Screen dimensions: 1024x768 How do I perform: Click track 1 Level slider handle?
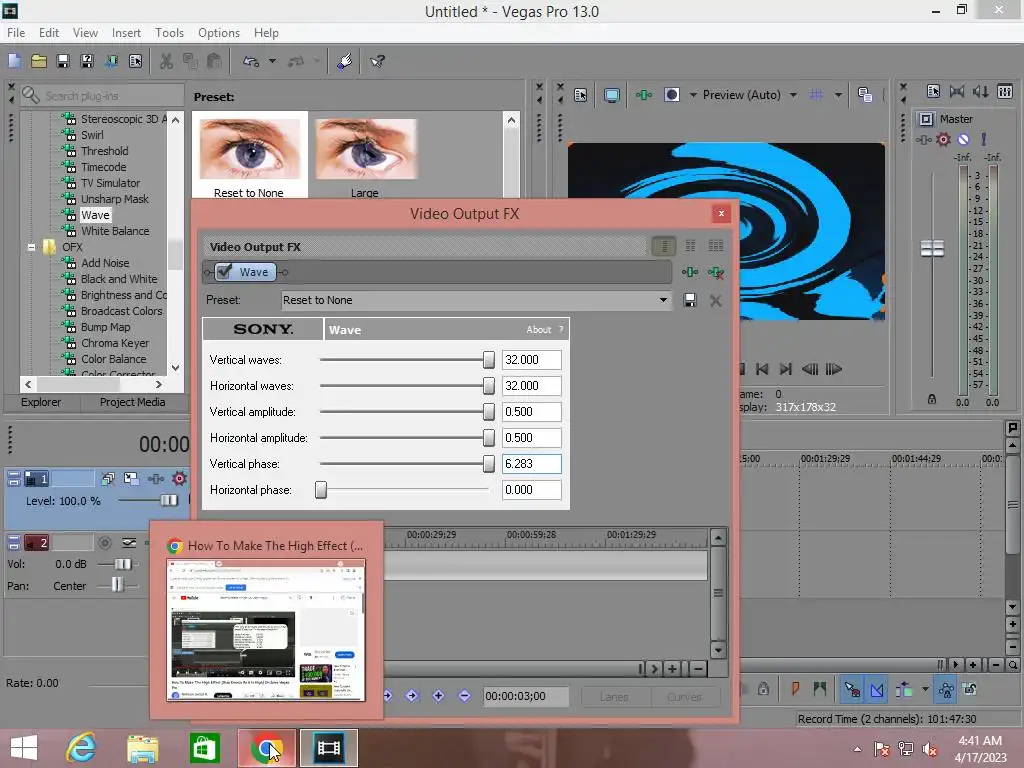pyautogui.click(x=168, y=500)
